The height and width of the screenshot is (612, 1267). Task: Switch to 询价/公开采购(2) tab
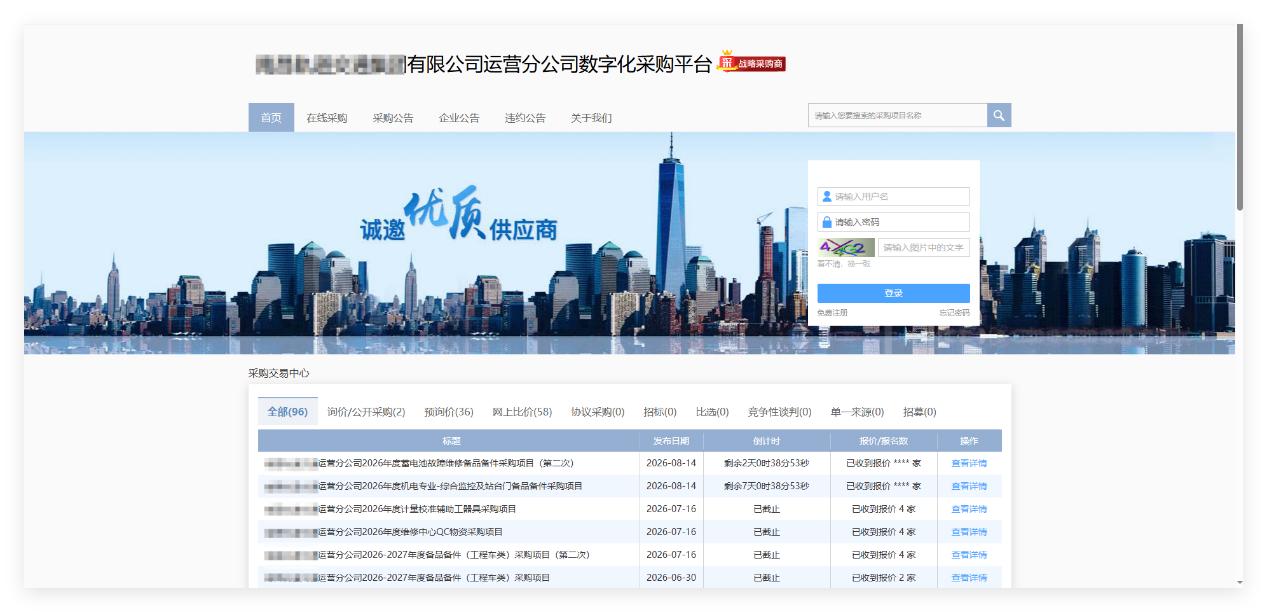[x=366, y=412]
